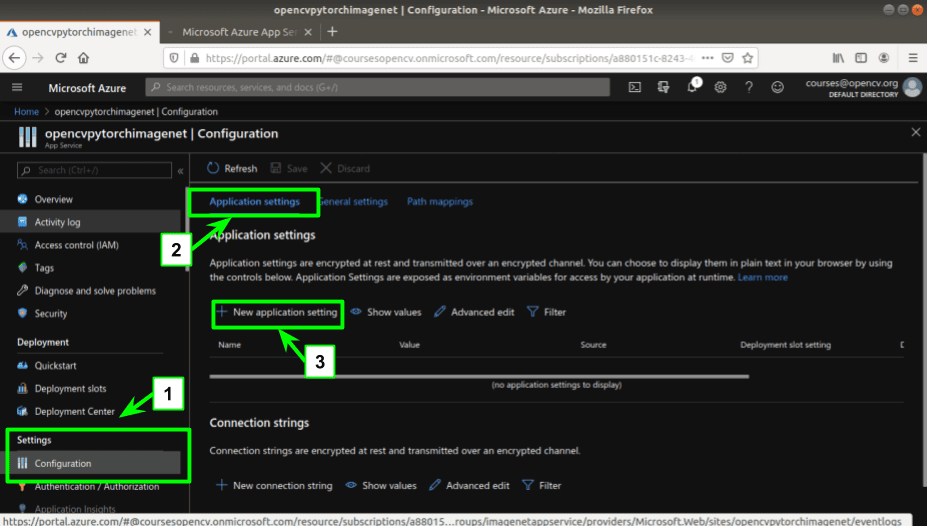
Task: Open the Learn more link
Action: (763, 277)
